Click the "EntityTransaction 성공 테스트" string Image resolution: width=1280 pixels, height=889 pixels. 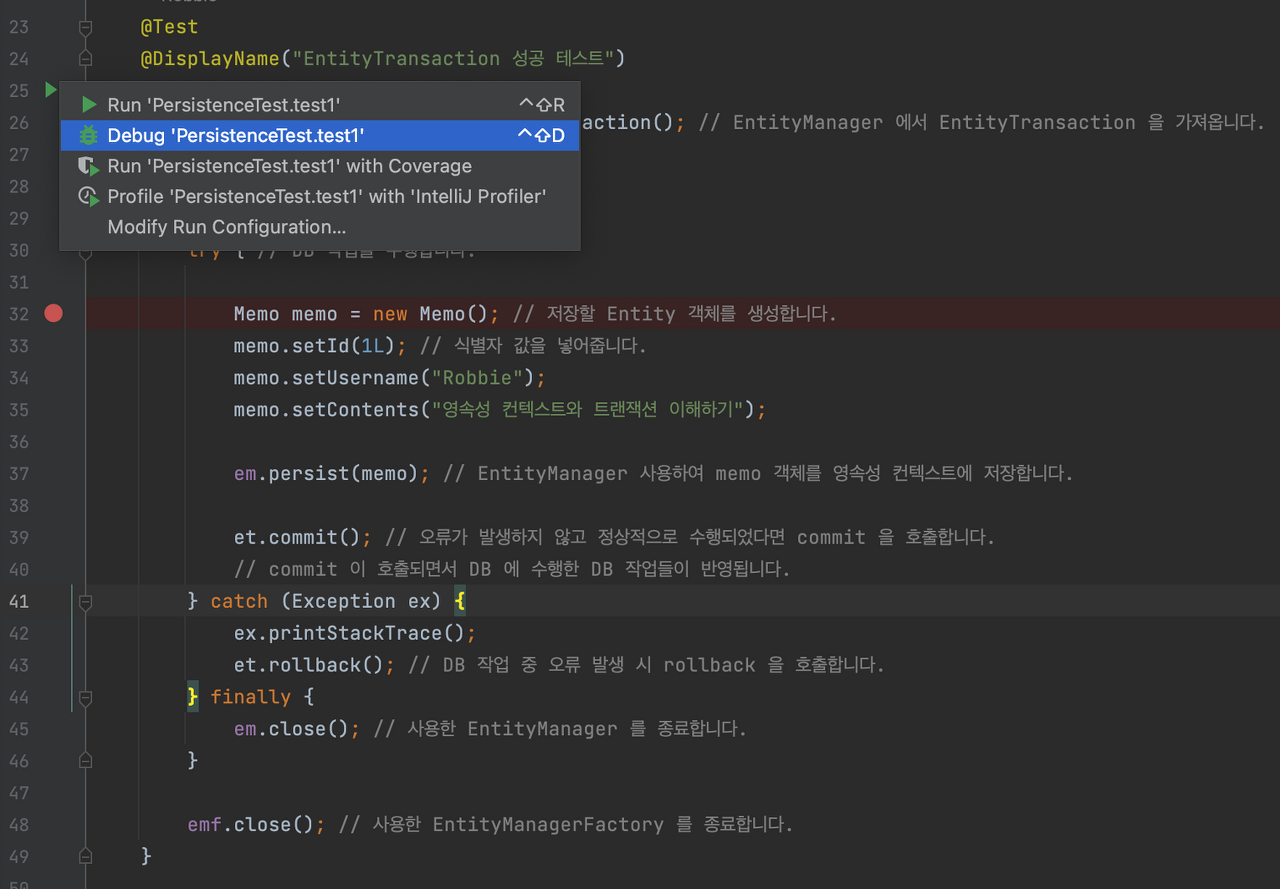coord(453,59)
